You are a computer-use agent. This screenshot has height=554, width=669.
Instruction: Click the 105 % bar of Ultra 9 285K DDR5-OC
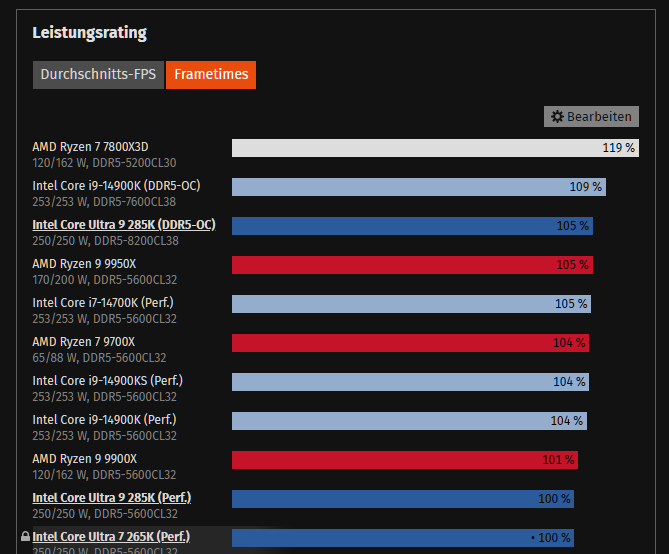pyautogui.click(x=412, y=226)
